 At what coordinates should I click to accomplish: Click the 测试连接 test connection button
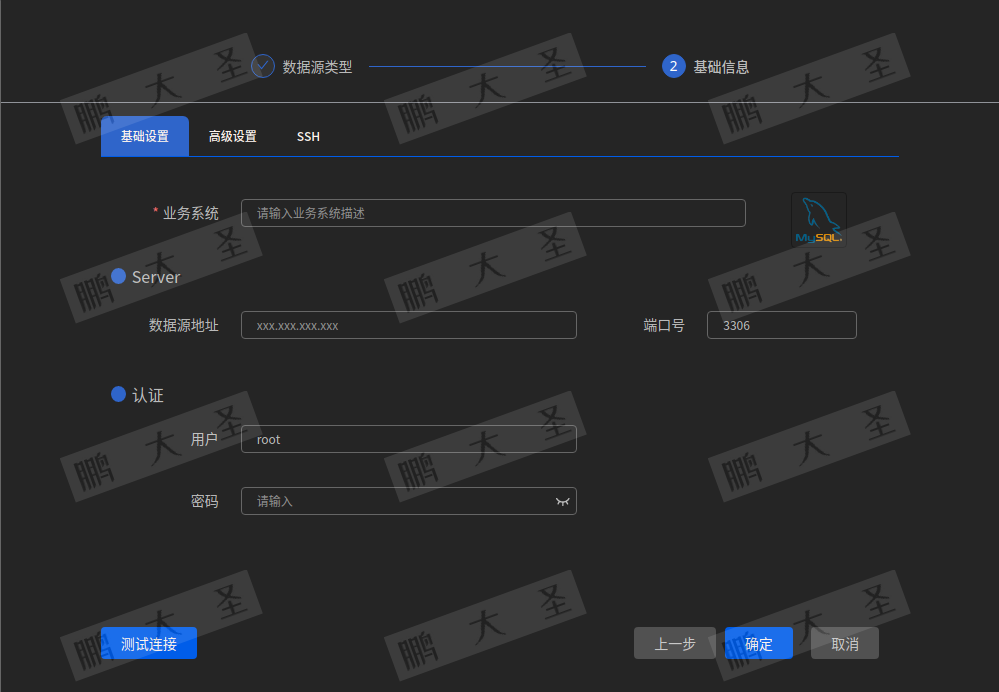click(148, 643)
